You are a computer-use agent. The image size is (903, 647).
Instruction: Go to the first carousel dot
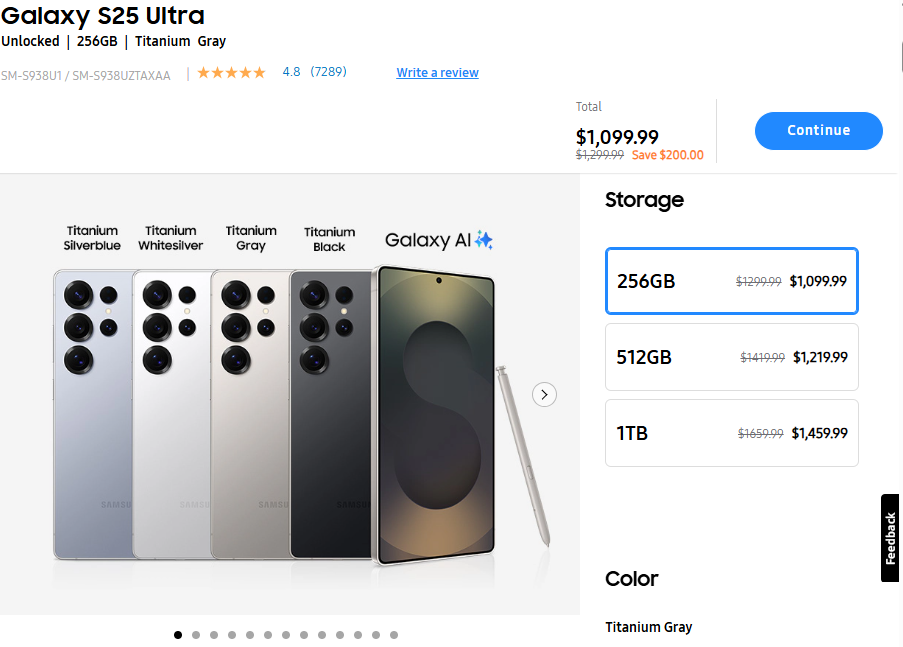(x=178, y=635)
